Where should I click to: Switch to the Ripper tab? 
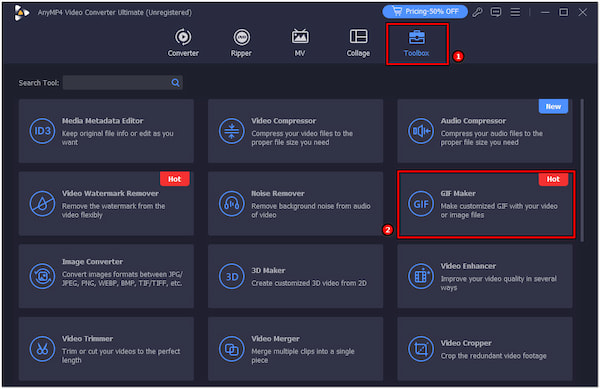pos(241,43)
